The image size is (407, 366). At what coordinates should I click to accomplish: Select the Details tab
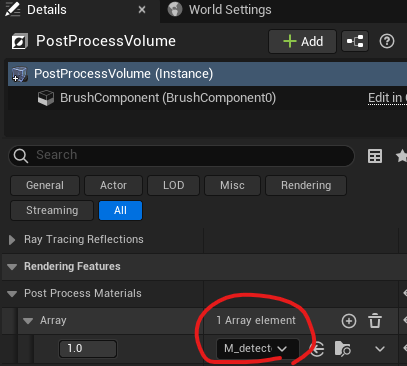click(47, 10)
